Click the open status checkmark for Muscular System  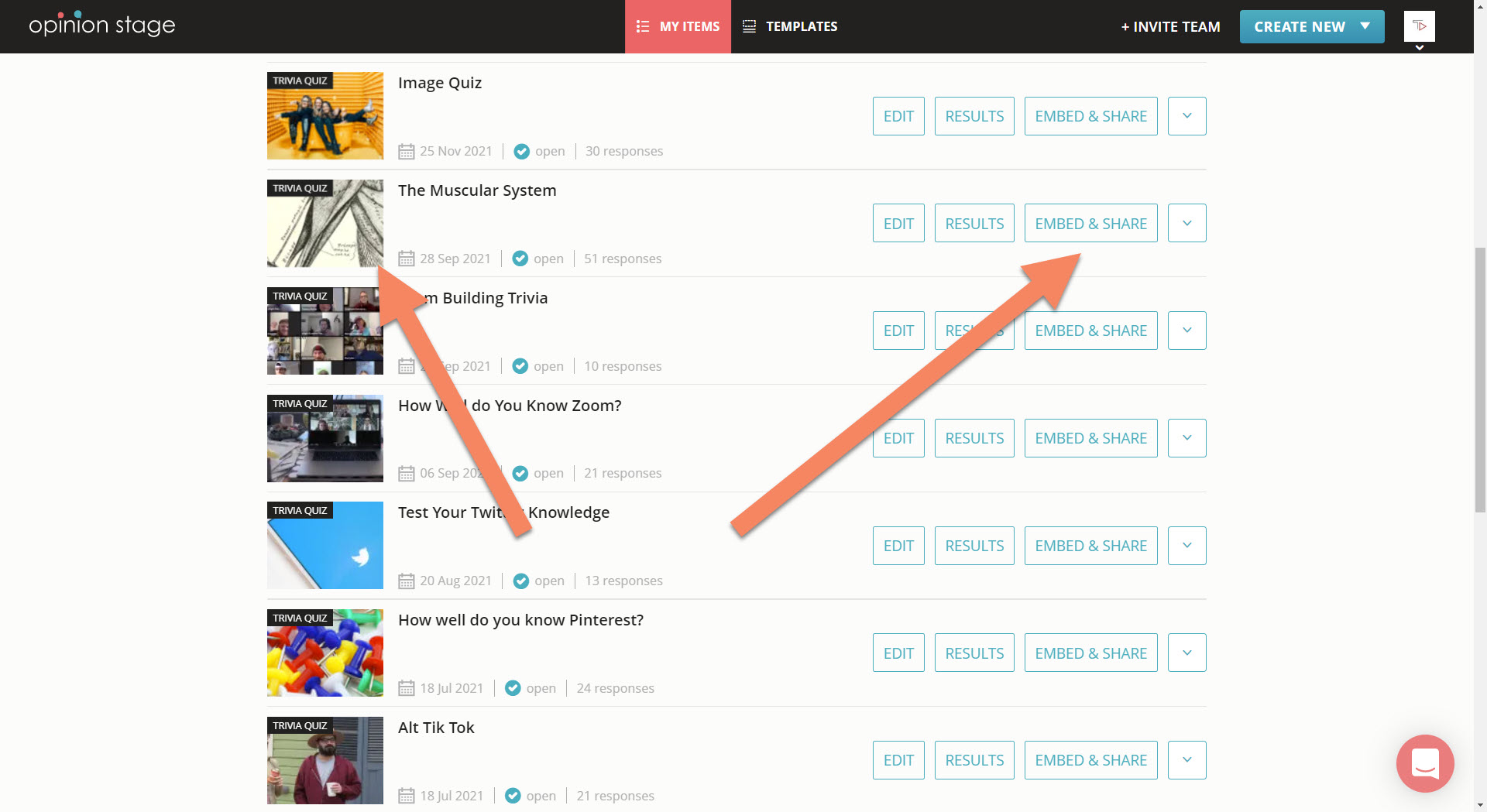coord(520,259)
